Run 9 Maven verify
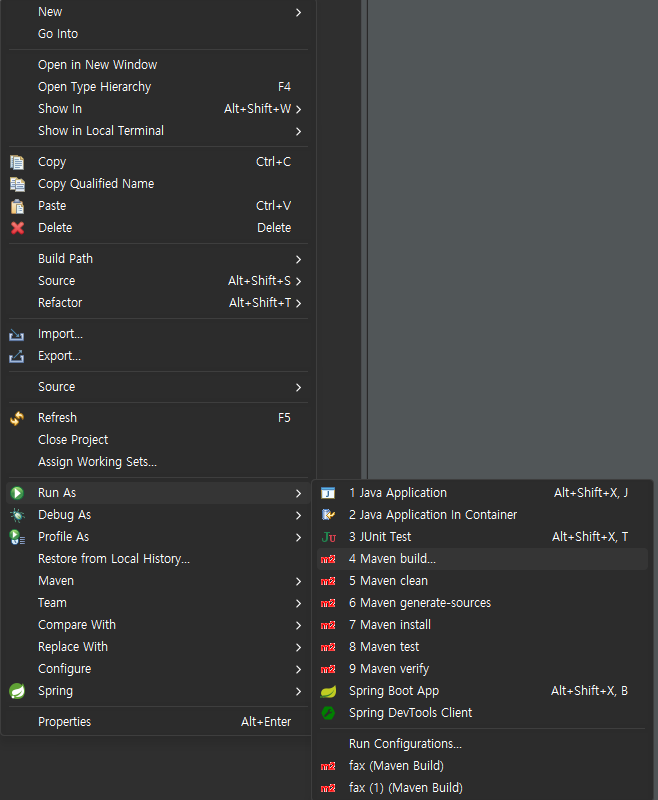Image resolution: width=658 pixels, height=800 pixels. [482, 669]
